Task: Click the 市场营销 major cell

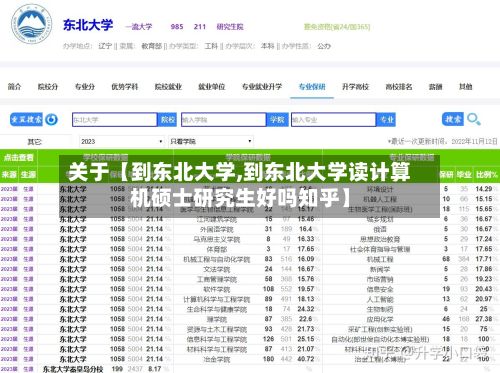Action: pos(380,279)
